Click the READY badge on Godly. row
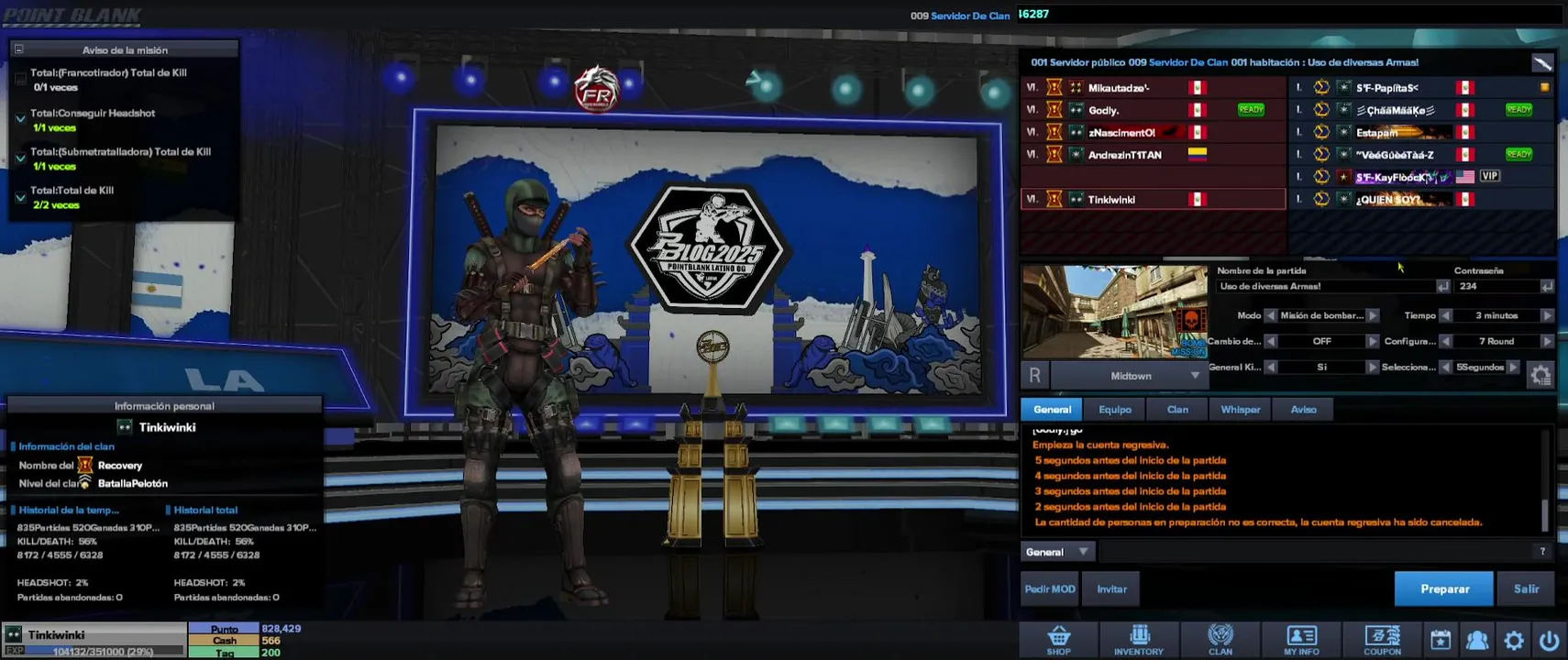1568x660 pixels. (x=1251, y=110)
